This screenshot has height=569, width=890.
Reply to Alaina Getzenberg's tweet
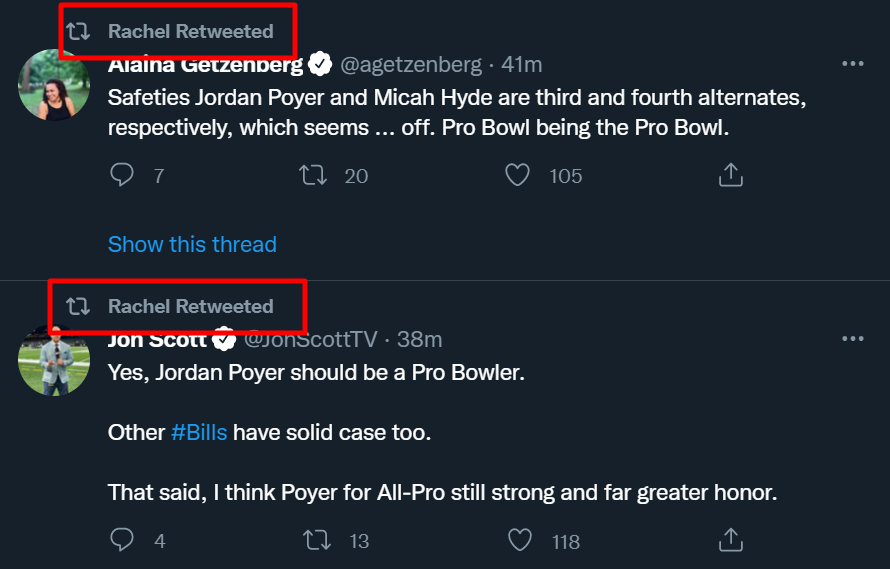(121, 175)
